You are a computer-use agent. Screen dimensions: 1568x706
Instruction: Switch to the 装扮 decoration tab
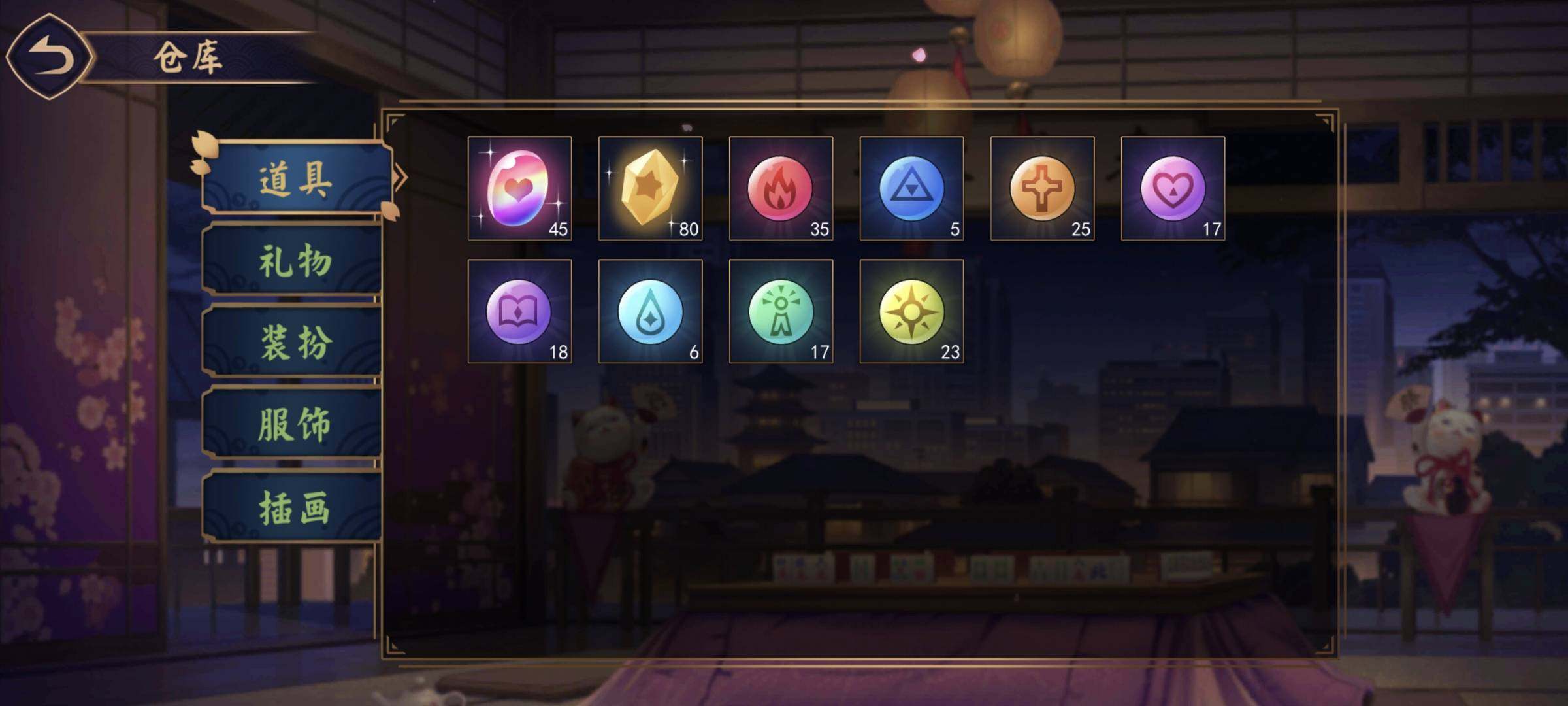click(293, 342)
